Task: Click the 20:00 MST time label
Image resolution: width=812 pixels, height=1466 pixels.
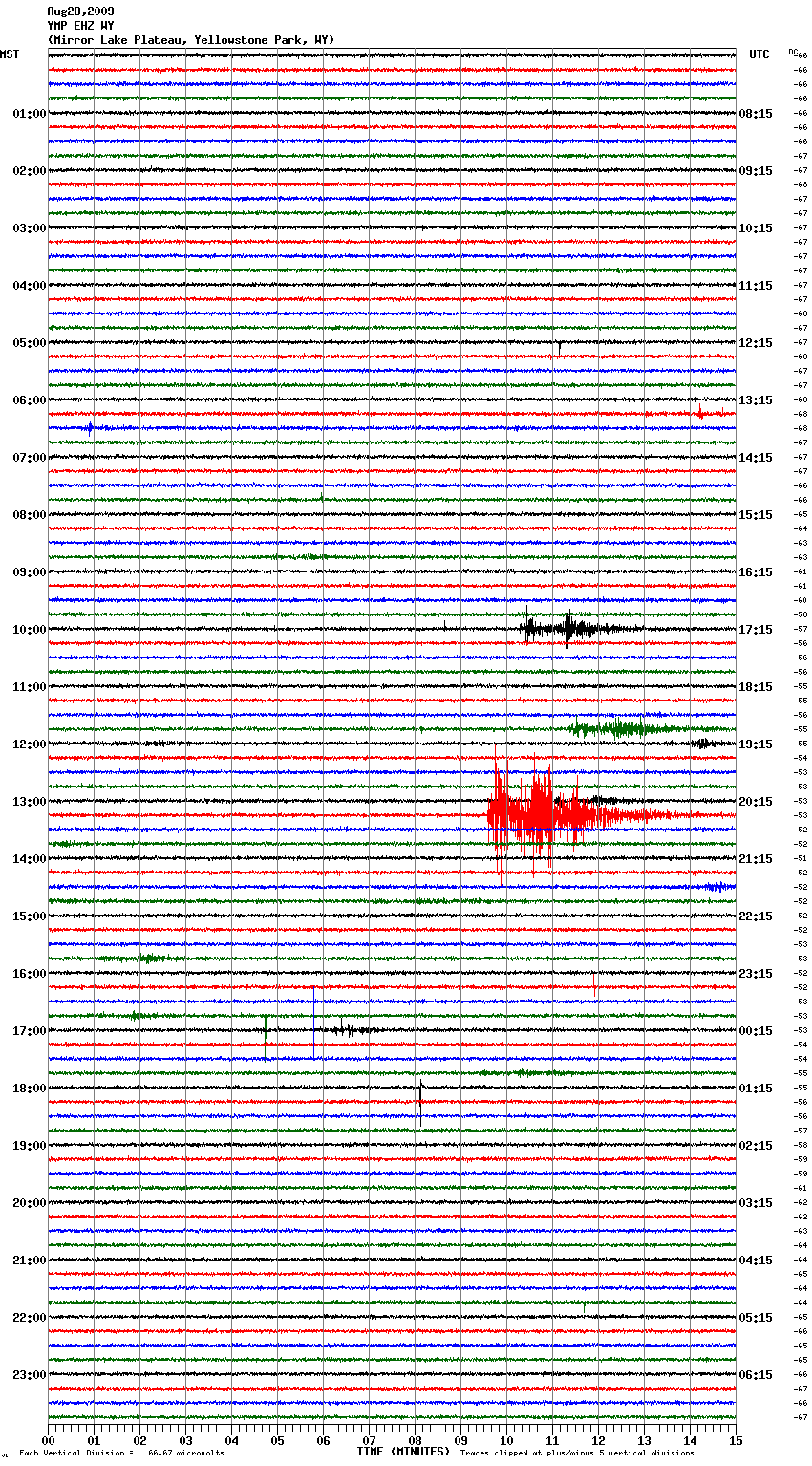Action: tap(30, 1203)
